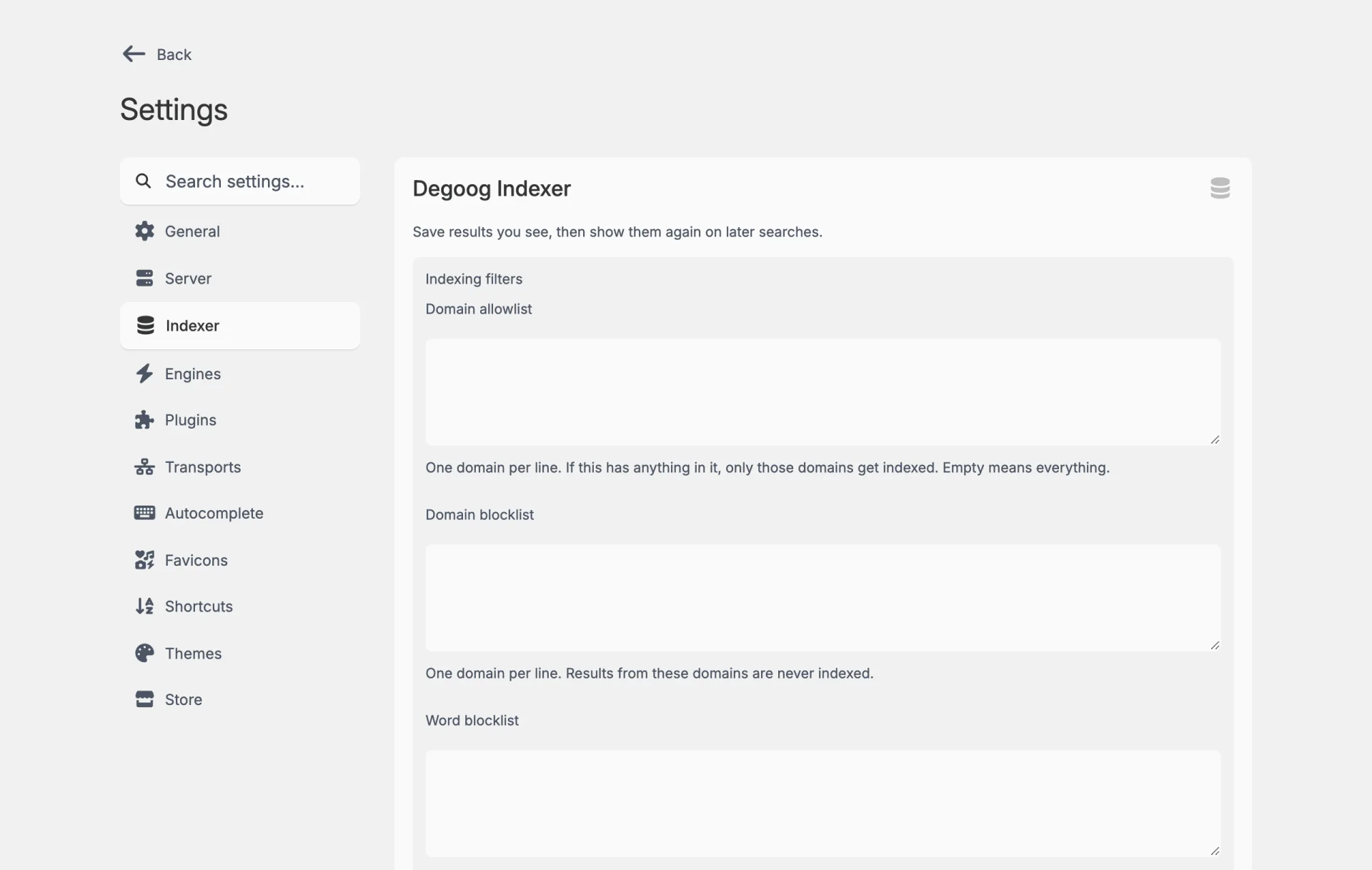Open the Plugins settings section
This screenshot has width=1372, height=870.
pyautogui.click(x=240, y=420)
